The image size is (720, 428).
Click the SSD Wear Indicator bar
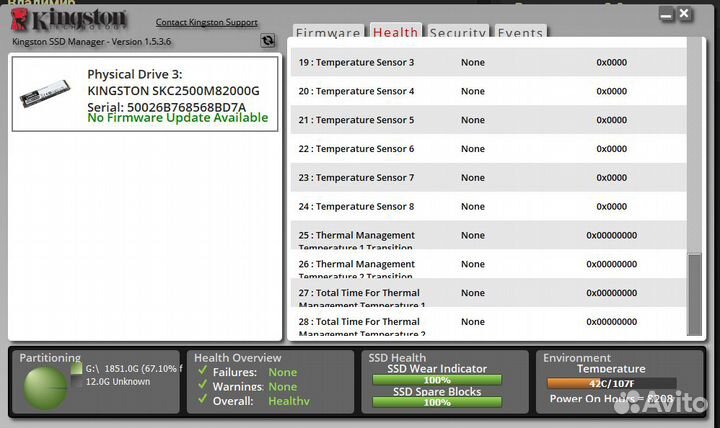(x=435, y=380)
